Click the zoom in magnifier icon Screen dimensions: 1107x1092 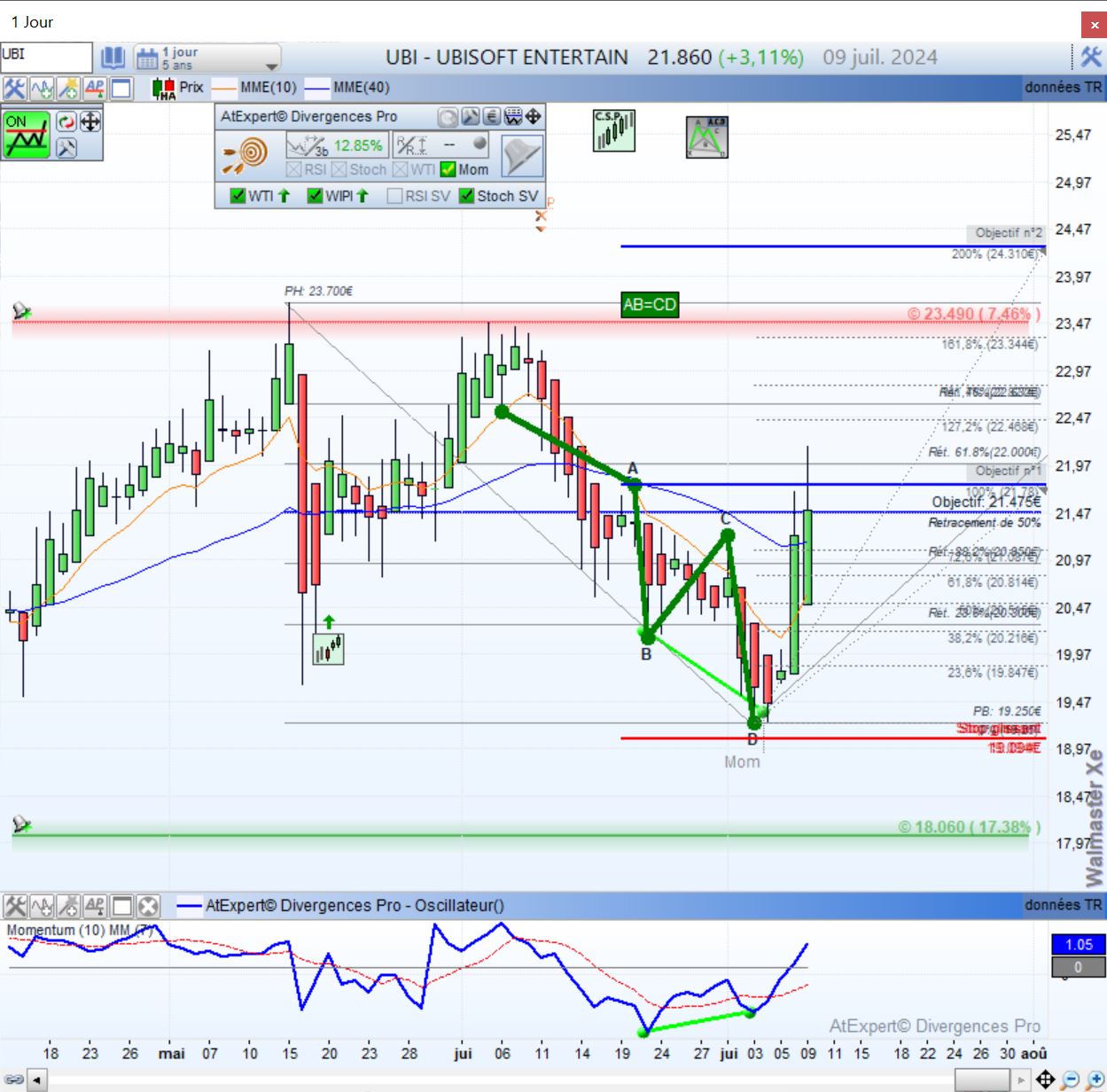[1095, 1079]
